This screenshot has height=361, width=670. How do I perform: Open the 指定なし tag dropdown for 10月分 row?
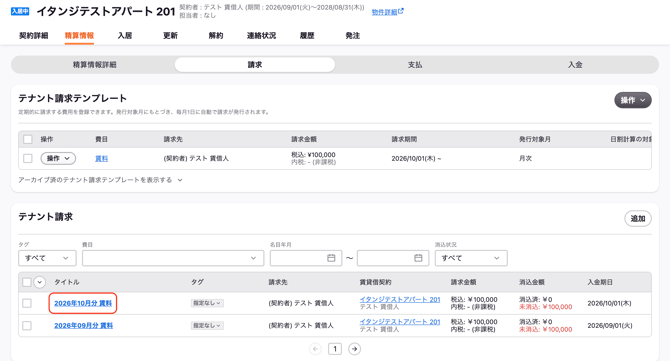coord(207,303)
